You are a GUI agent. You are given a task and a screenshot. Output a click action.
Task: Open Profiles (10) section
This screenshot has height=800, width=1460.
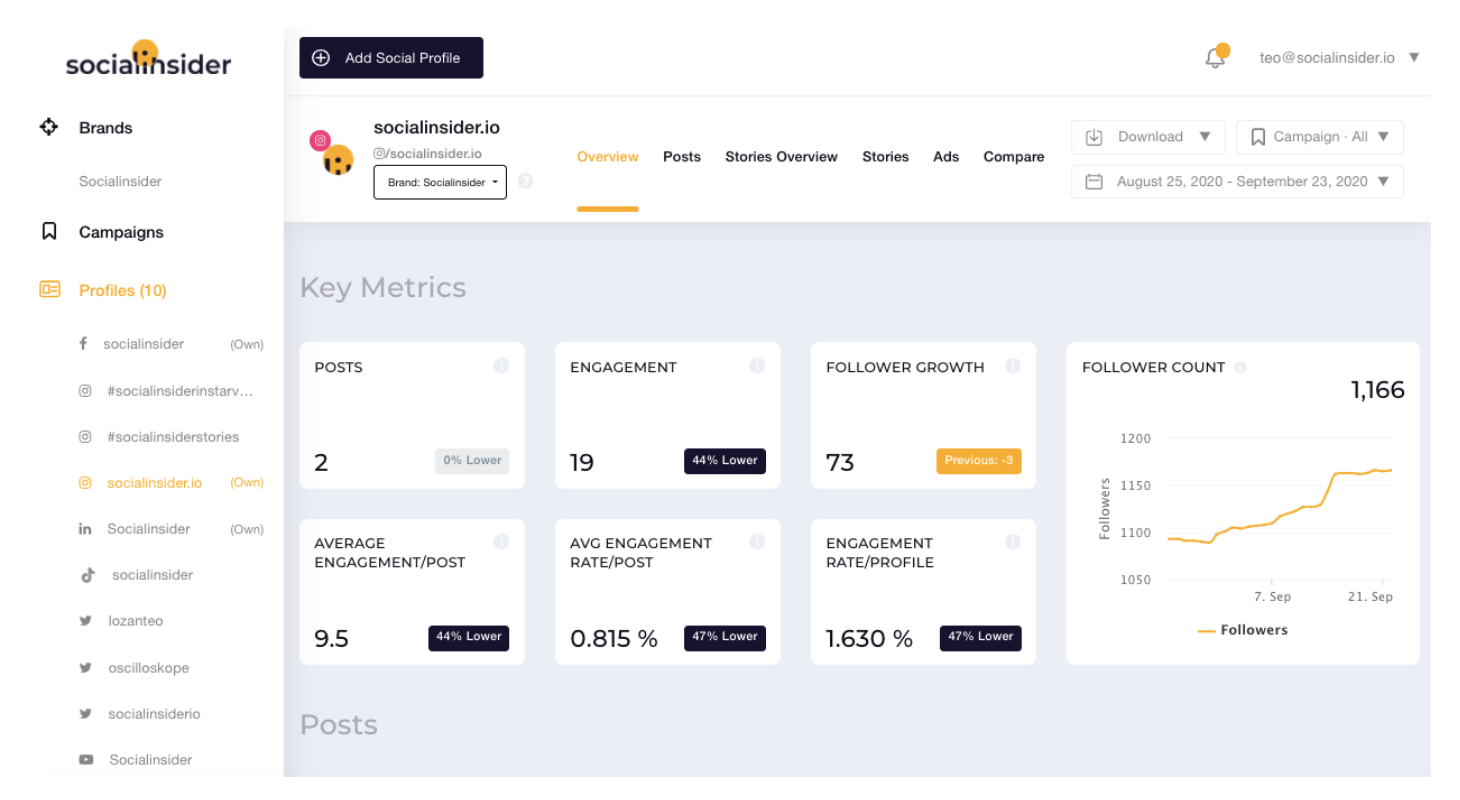pyautogui.click(x=123, y=290)
